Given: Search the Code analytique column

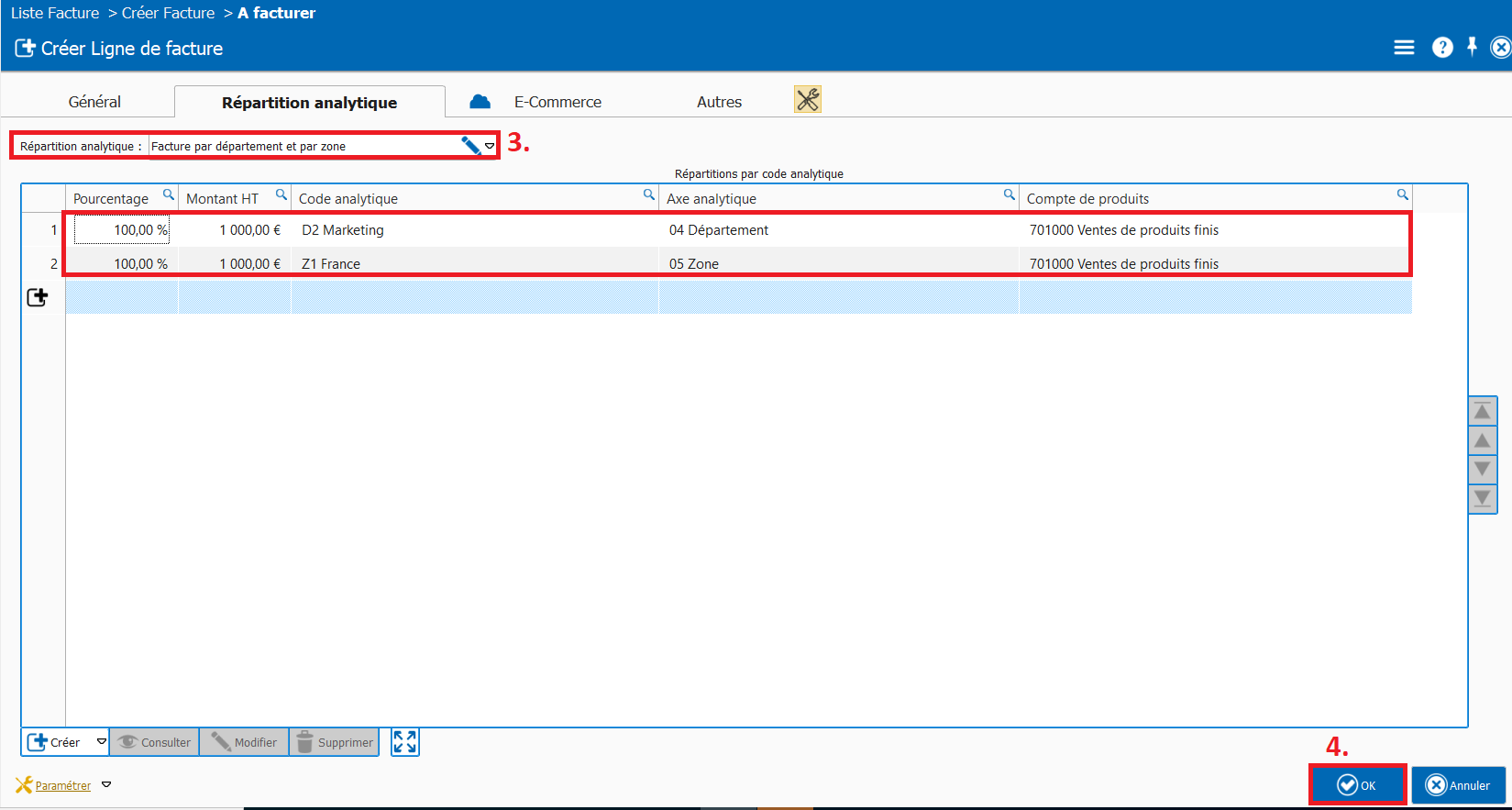Looking at the screenshot, I should tap(649, 194).
